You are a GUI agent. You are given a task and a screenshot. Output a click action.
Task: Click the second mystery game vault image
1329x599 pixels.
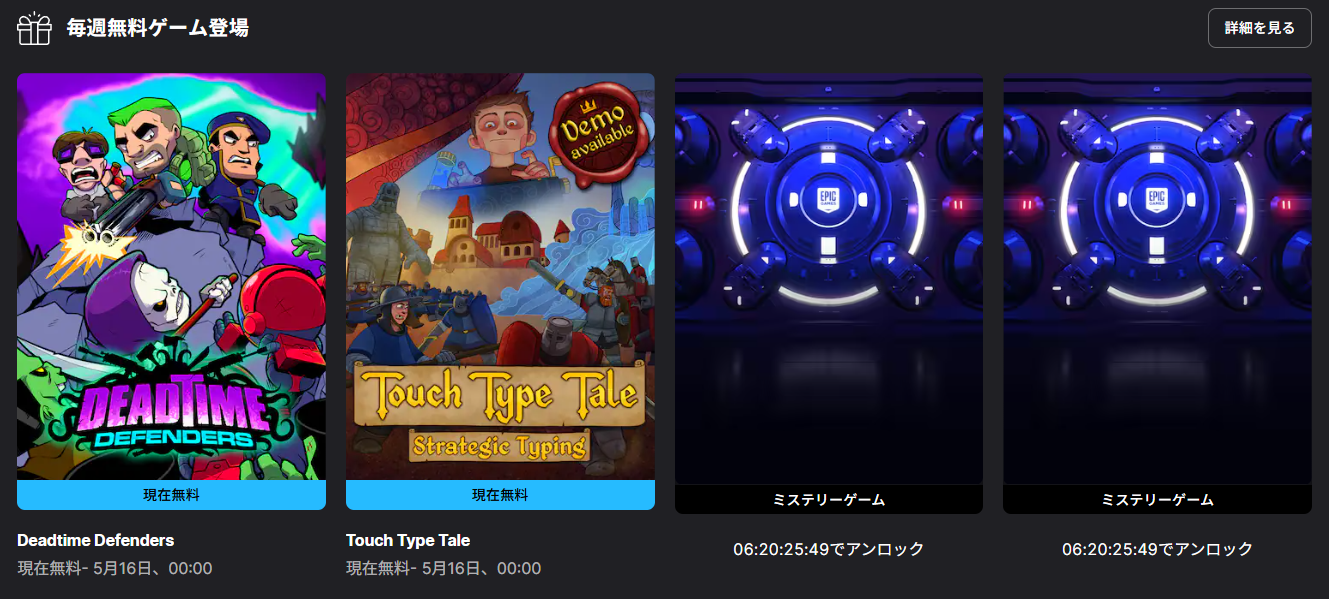(x=1157, y=279)
